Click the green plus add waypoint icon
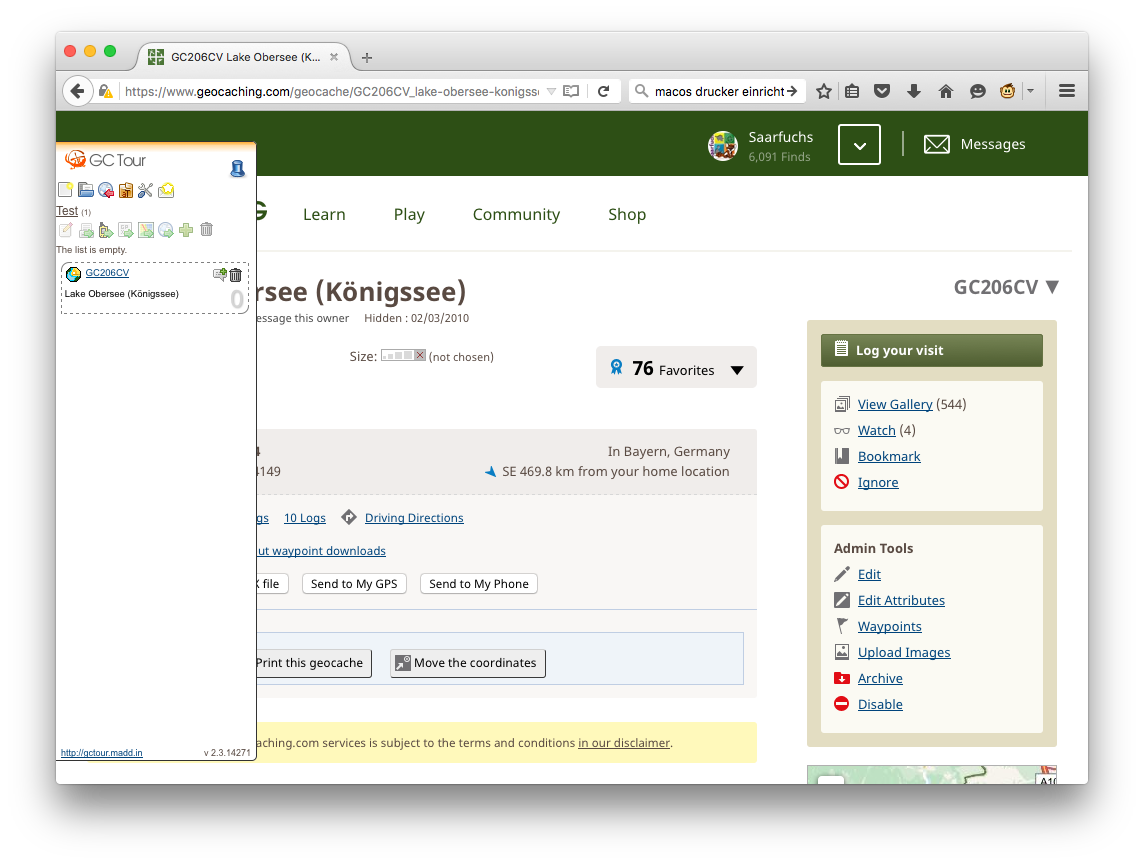This screenshot has height=864, width=1144. click(x=186, y=230)
